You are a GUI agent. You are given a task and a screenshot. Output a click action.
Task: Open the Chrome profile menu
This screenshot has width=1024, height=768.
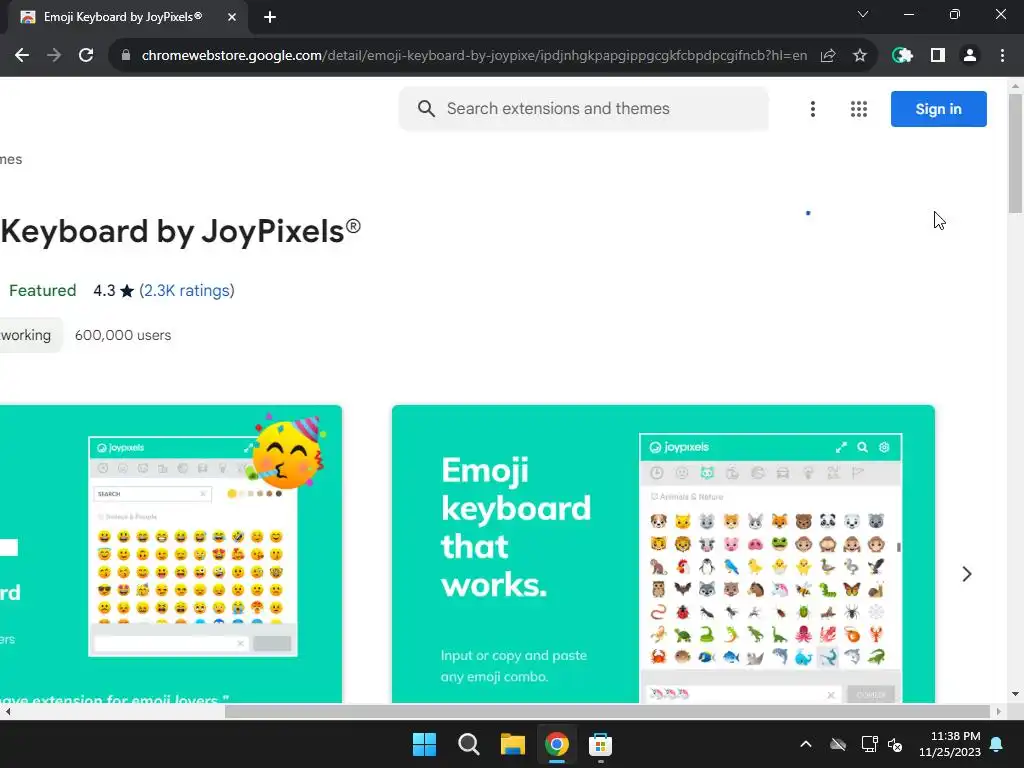pyautogui.click(x=970, y=56)
